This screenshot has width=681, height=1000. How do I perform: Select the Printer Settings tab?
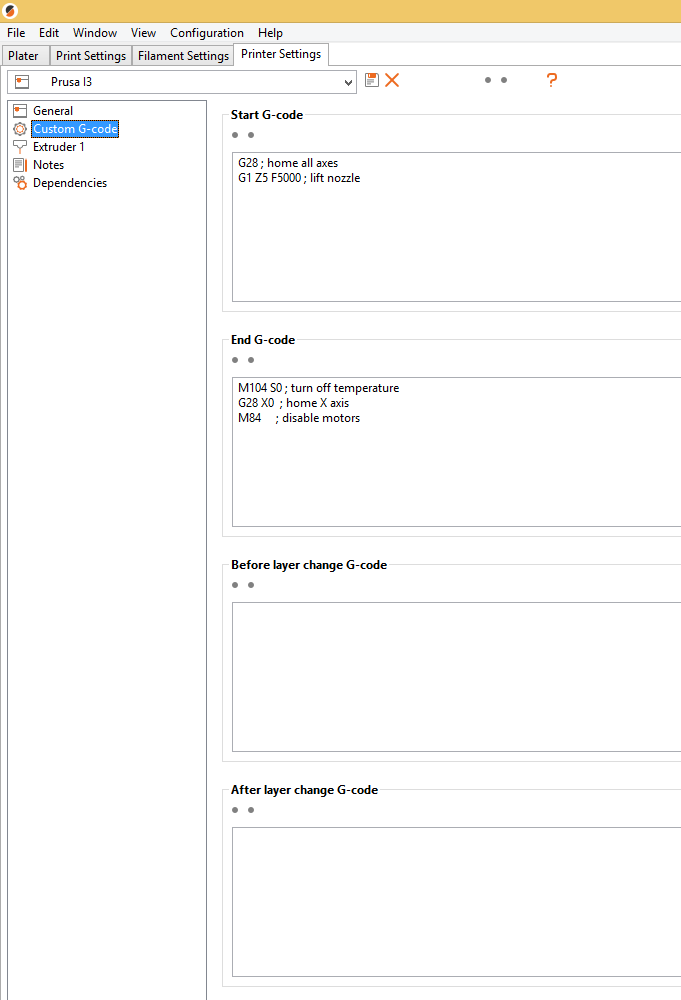point(281,54)
